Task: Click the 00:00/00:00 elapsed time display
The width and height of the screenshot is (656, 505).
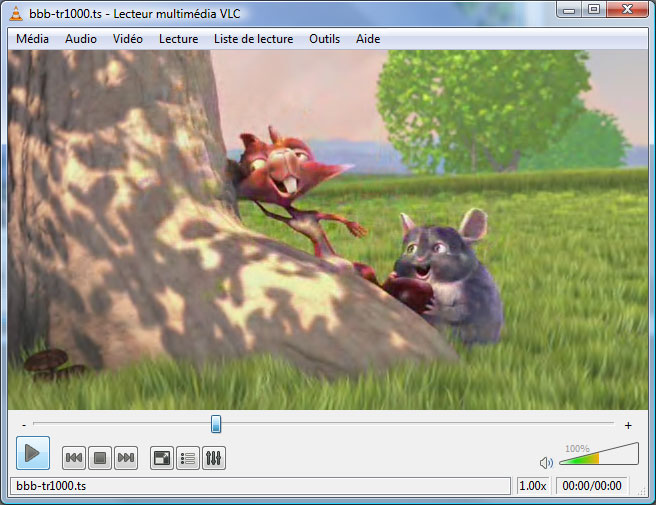Action: click(x=591, y=486)
